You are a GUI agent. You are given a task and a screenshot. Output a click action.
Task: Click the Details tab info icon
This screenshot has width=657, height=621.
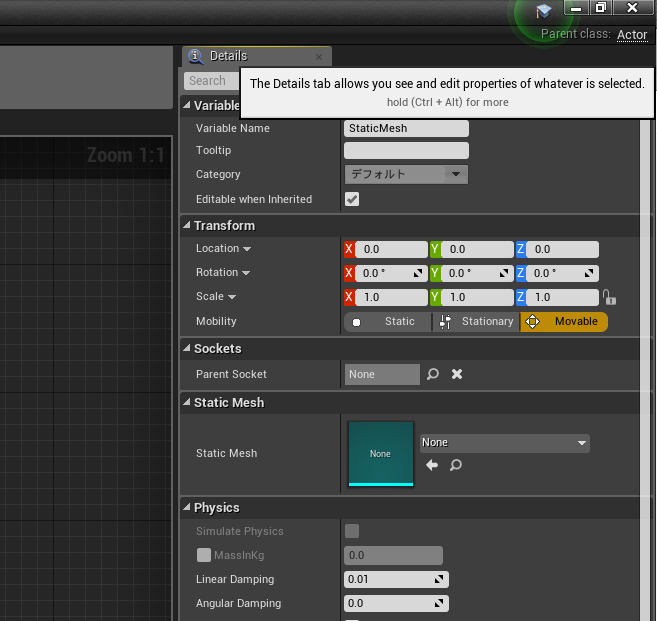[196, 56]
